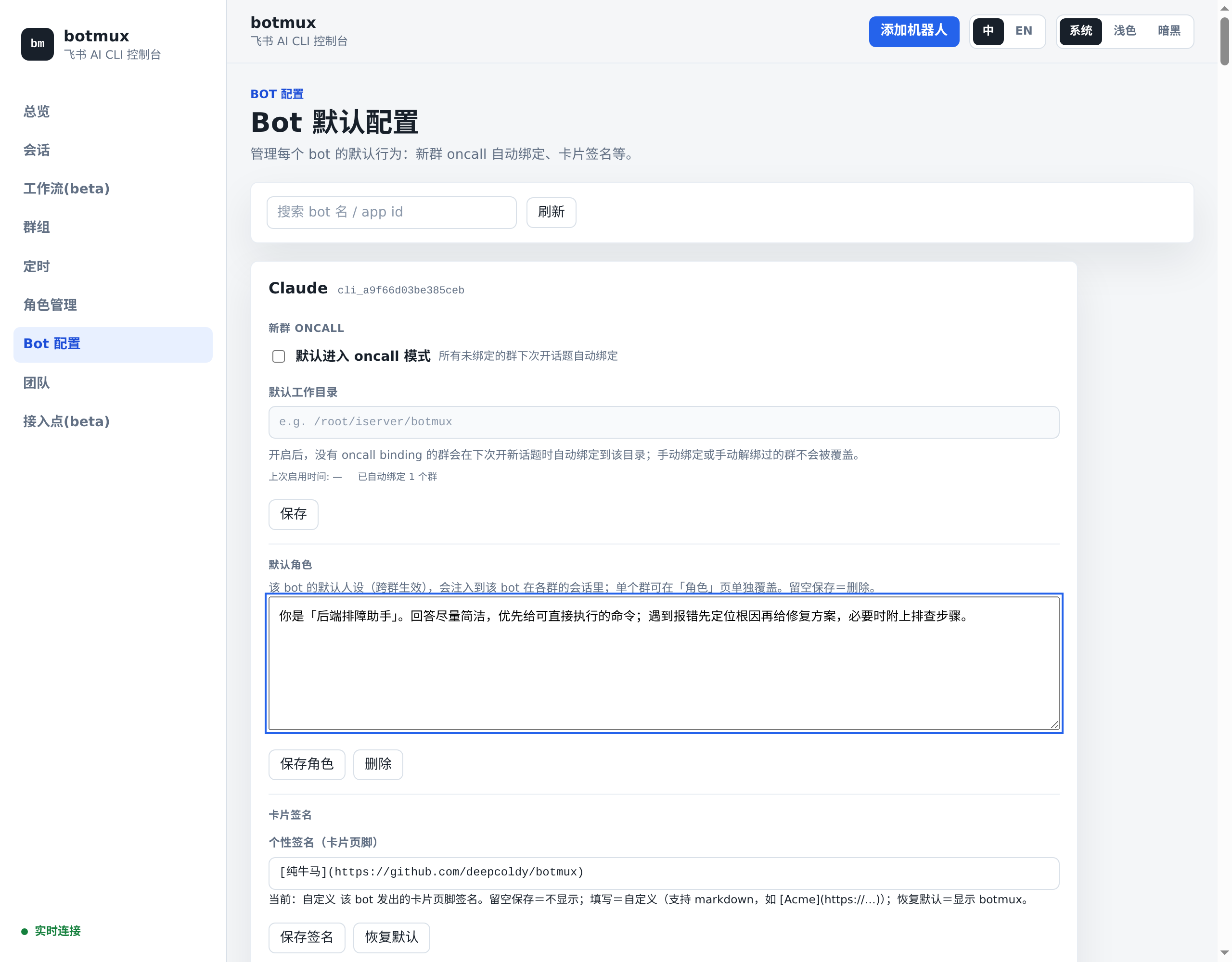Click the scrollbar down arrow
The height and width of the screenshot is (962, 1232).
(1225, 953)
